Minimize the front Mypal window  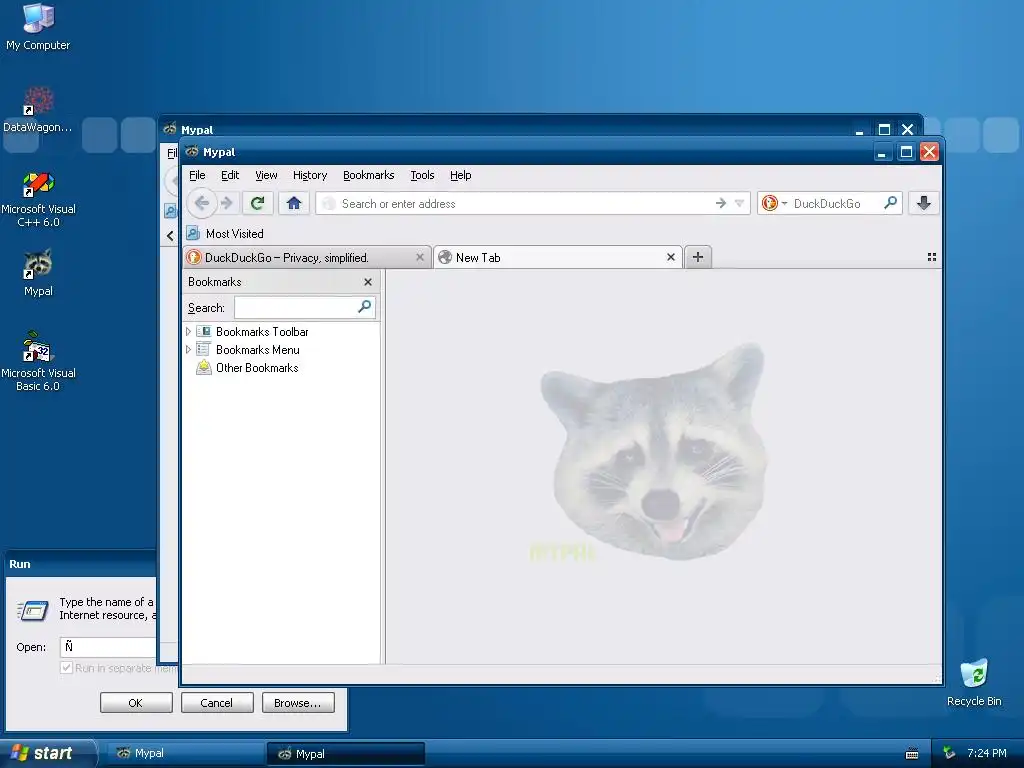click(x=882, y=152)
